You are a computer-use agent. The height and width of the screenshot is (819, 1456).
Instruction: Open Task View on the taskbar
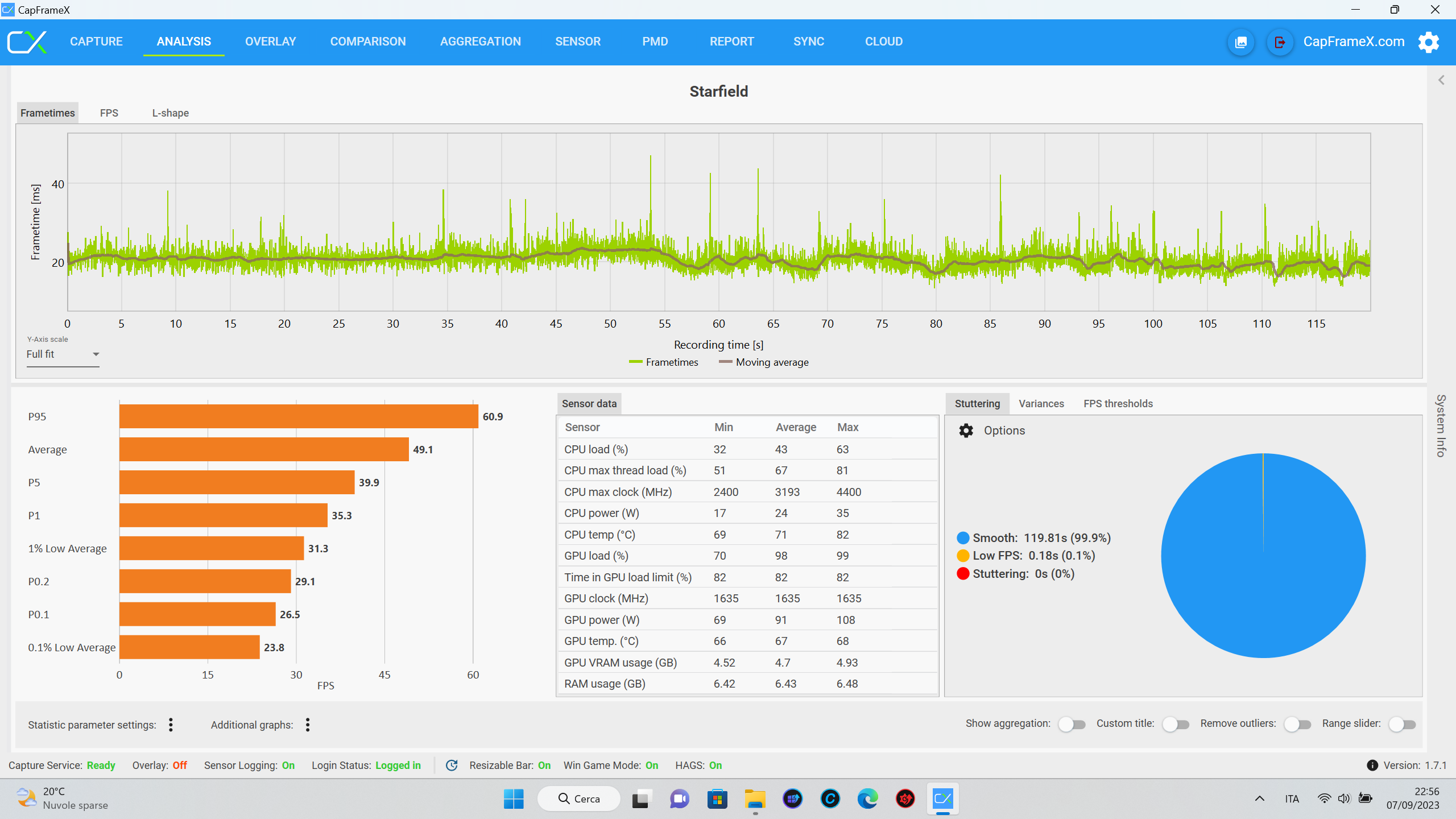pyautogui.click(x=641, y=799)
